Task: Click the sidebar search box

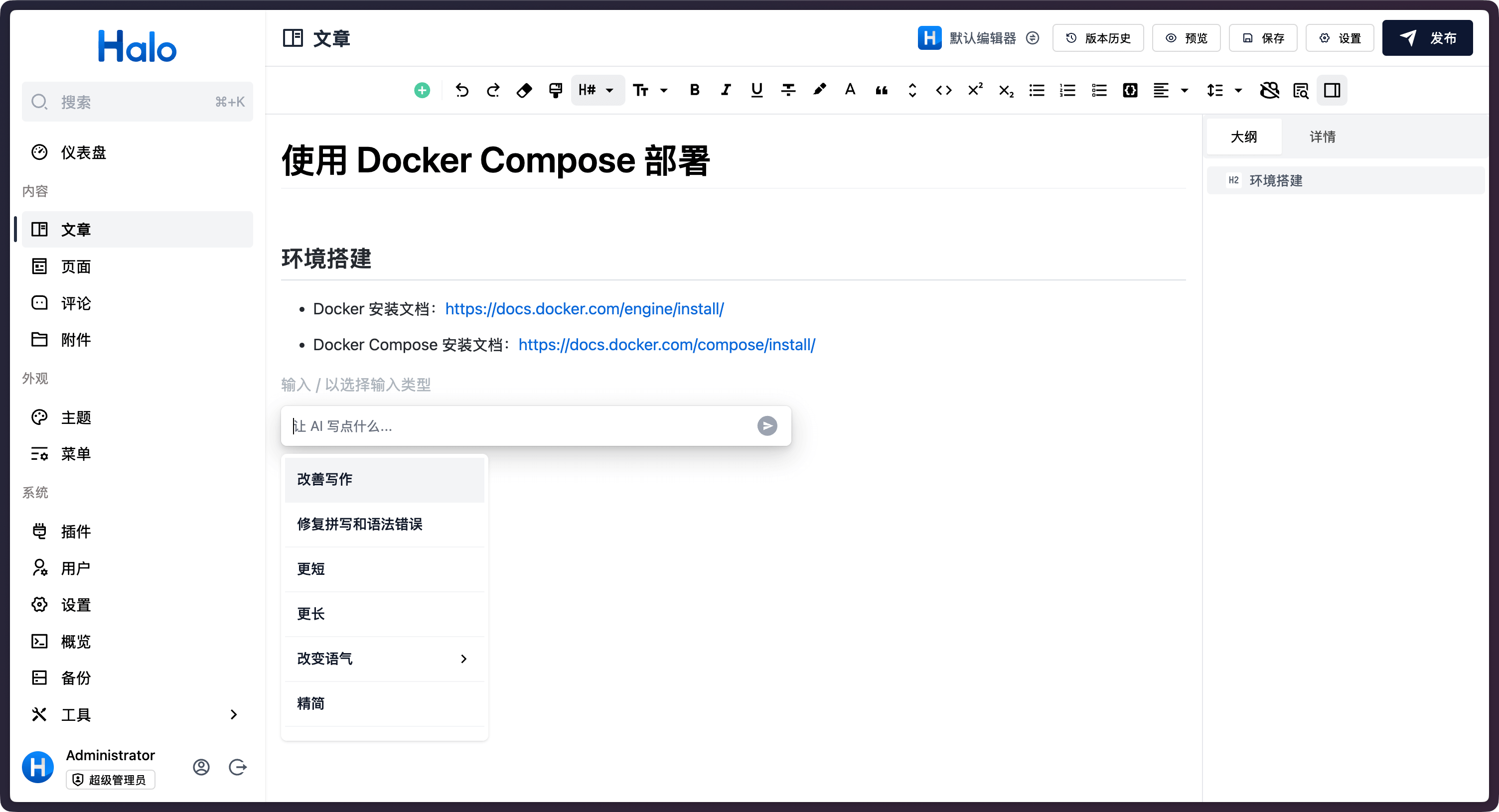Action: [138, 102]
